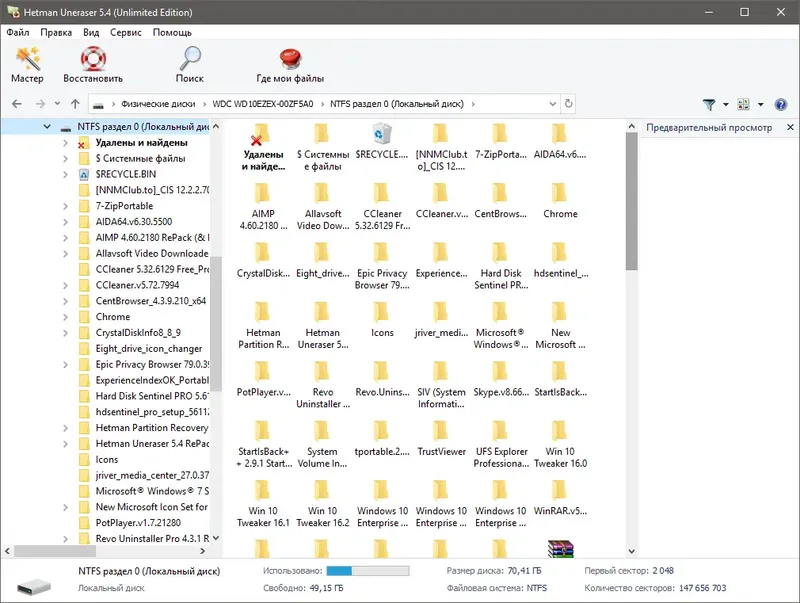
Task: Click the Восстановить lifebuoy button
Action: tap(93, 65)
